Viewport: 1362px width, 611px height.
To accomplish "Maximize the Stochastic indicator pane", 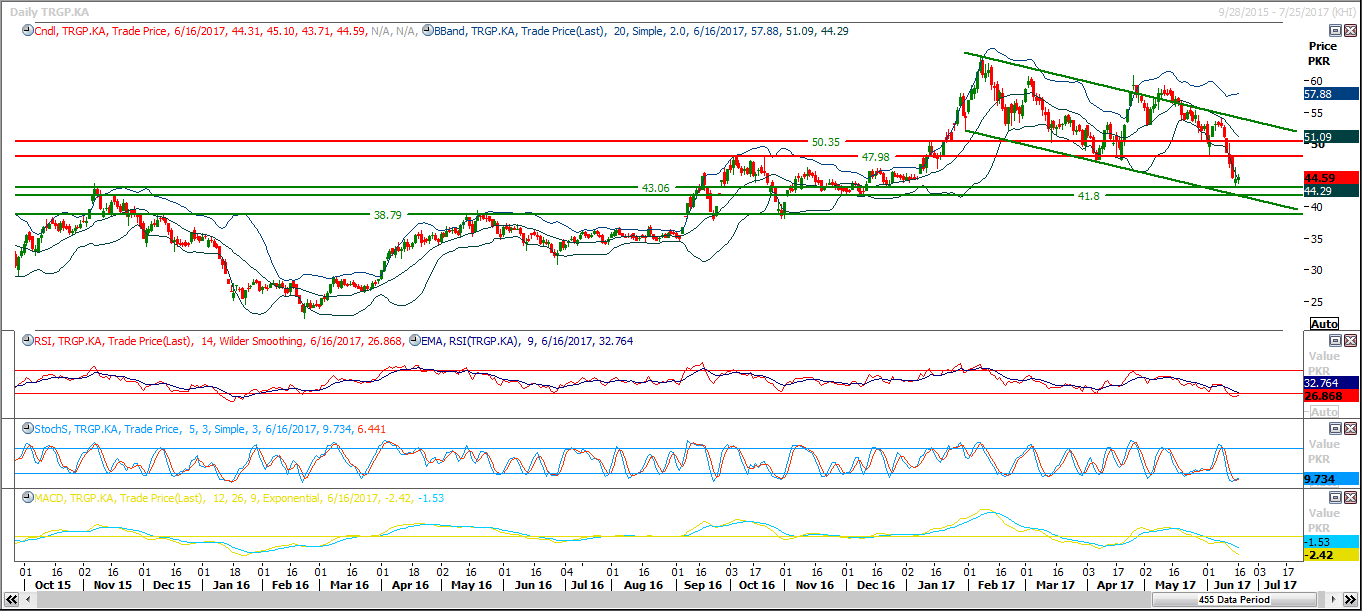I will coord(1334,429).
